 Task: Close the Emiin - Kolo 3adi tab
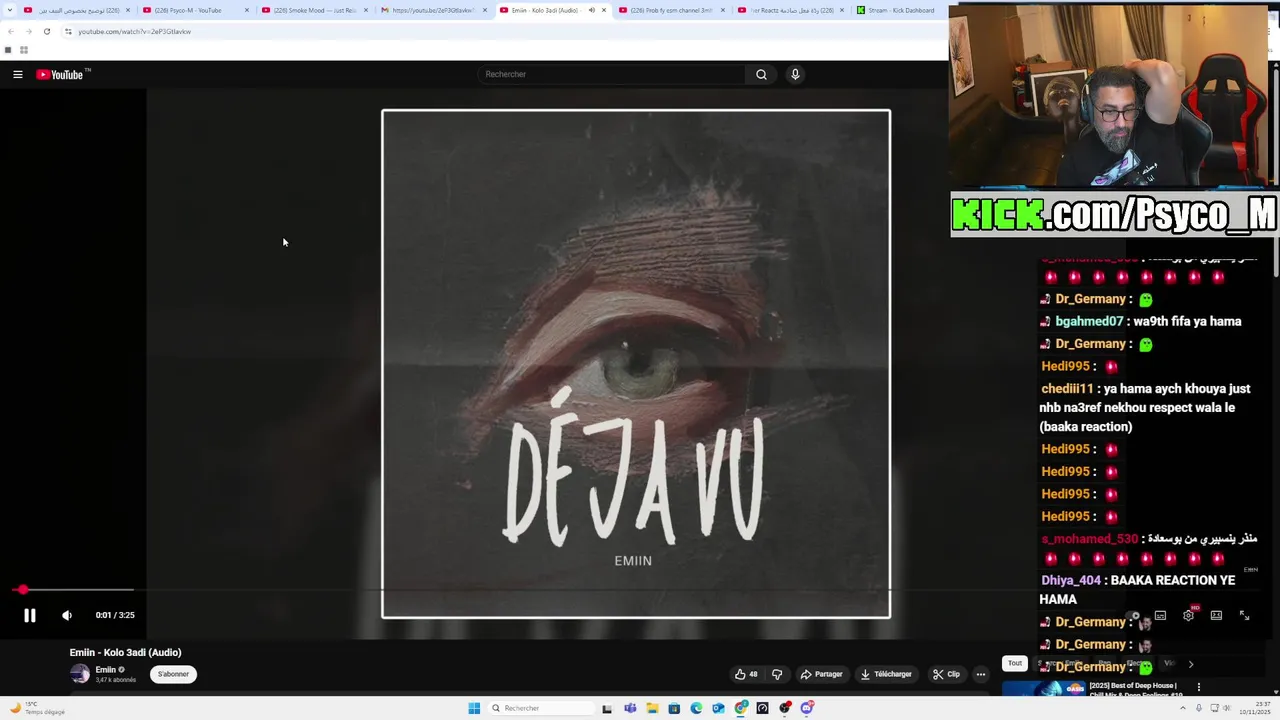coord(603,10)
